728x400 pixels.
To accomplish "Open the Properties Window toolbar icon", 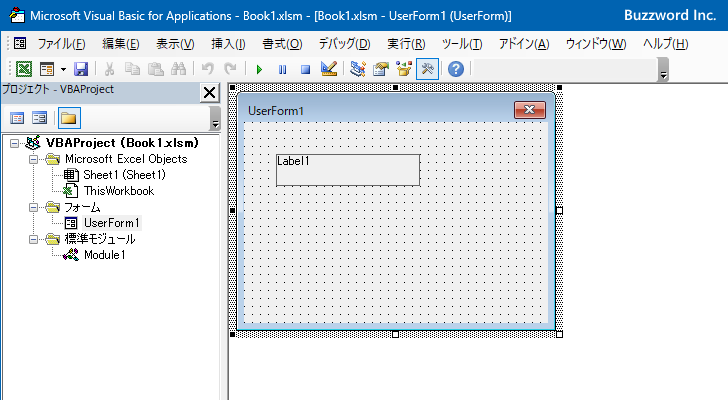I will click(x=381, y=69).
